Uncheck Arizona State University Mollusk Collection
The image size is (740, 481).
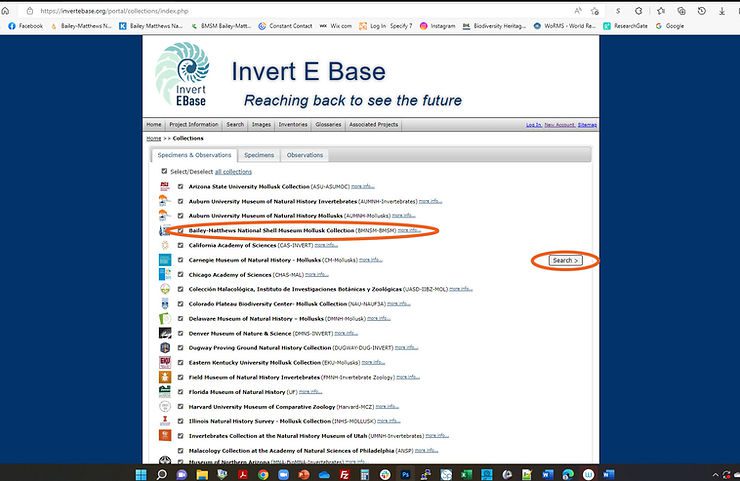click(180, 186)
